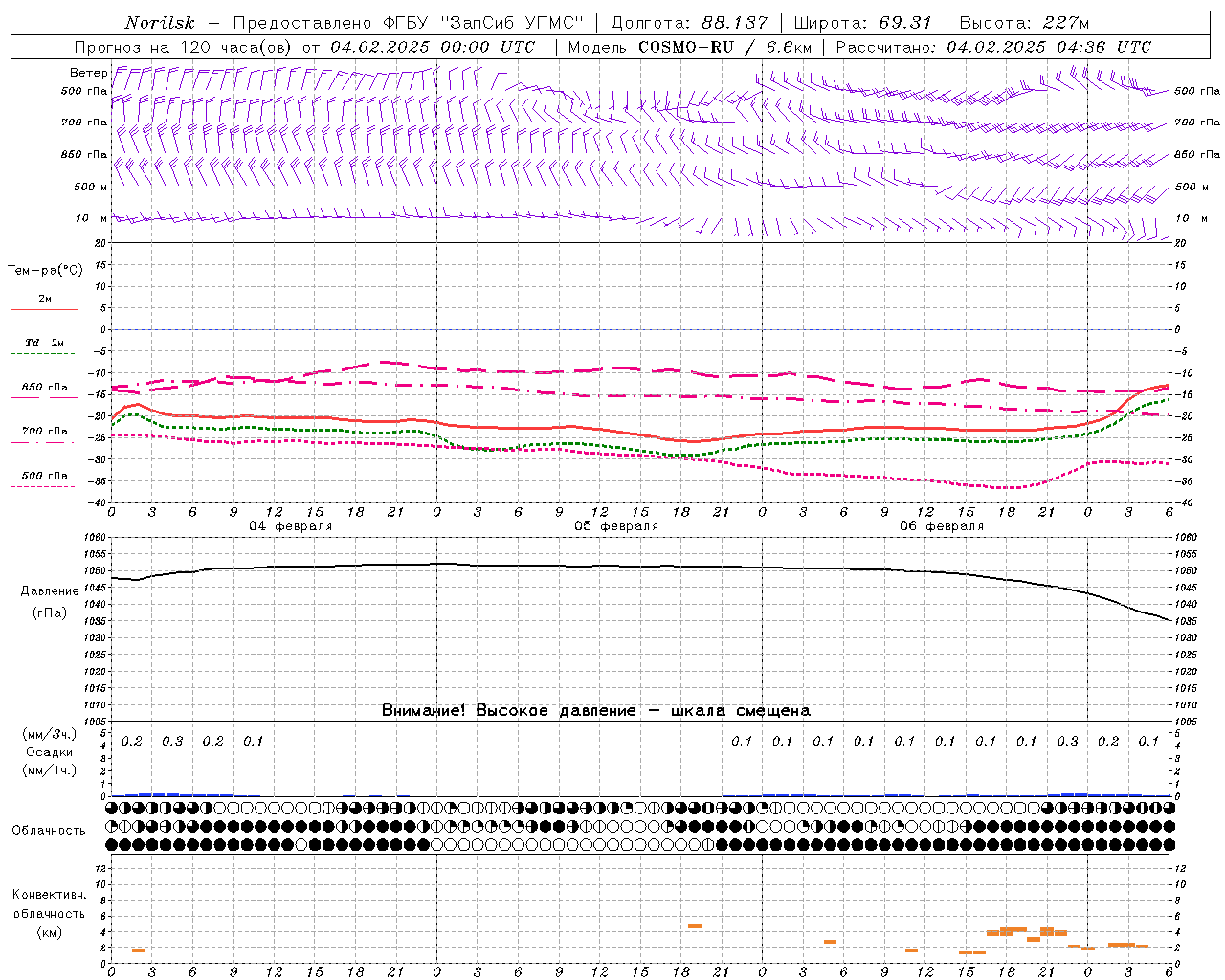
Task: Click the 'Облачность' cloudiness label
Action: pos(49,830)
